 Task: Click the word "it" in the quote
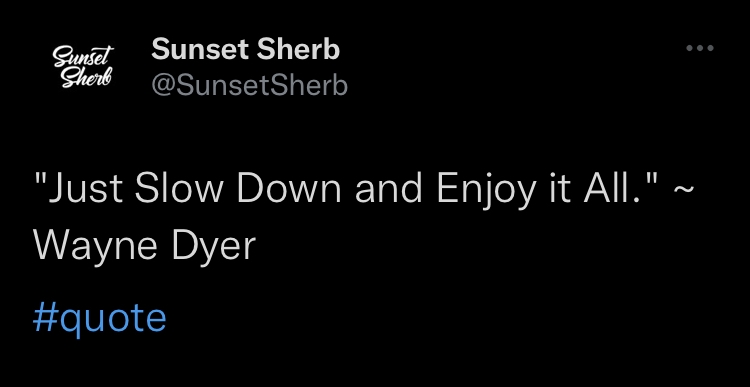click(x=558, y=189)
